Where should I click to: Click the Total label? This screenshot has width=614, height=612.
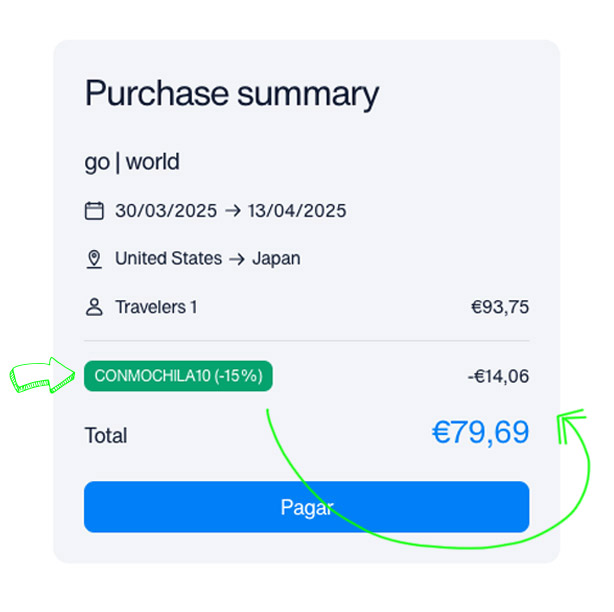pyautogui.click(x=106, y=435)
